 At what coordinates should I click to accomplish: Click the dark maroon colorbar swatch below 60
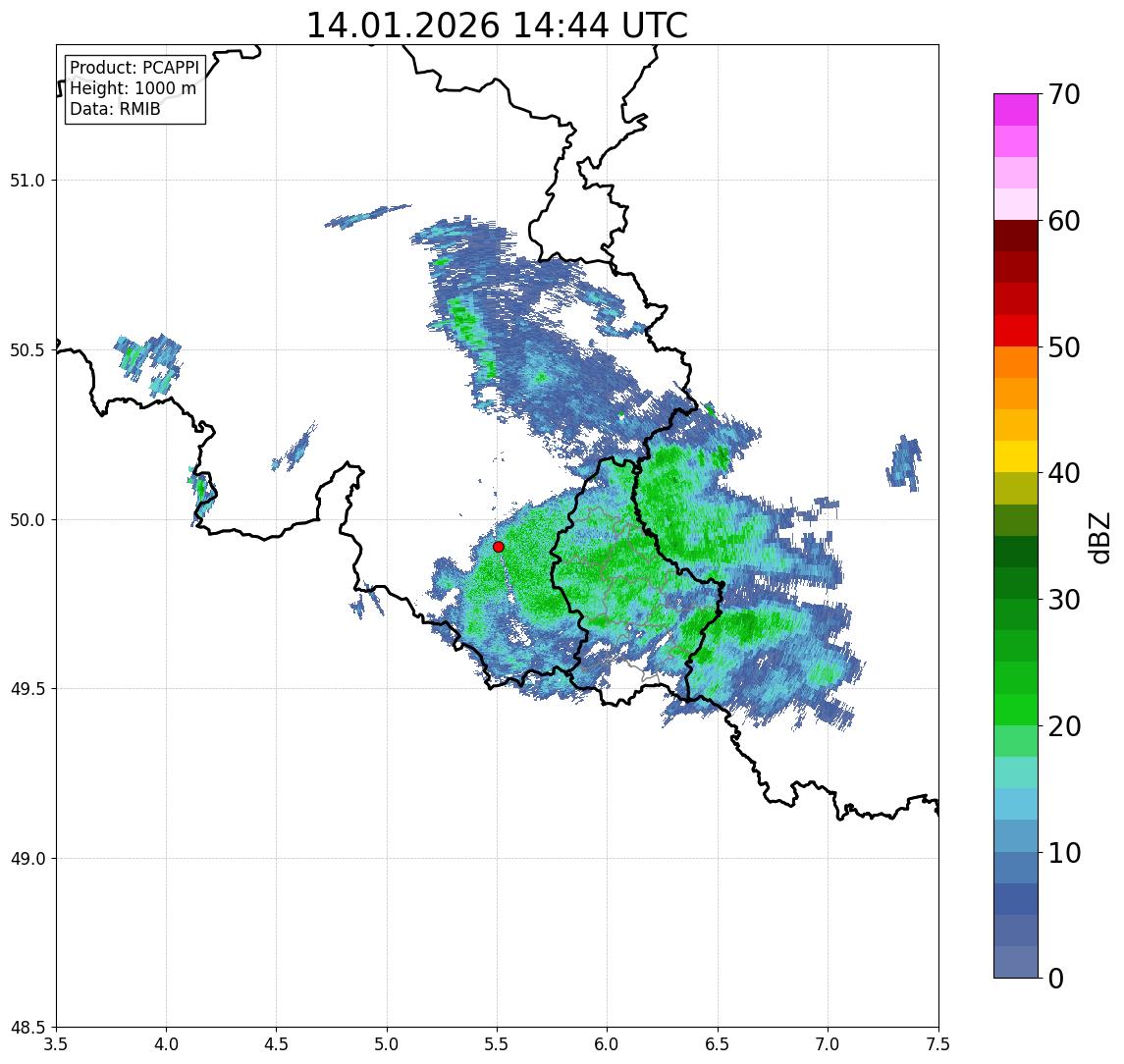coord(1016,236)
